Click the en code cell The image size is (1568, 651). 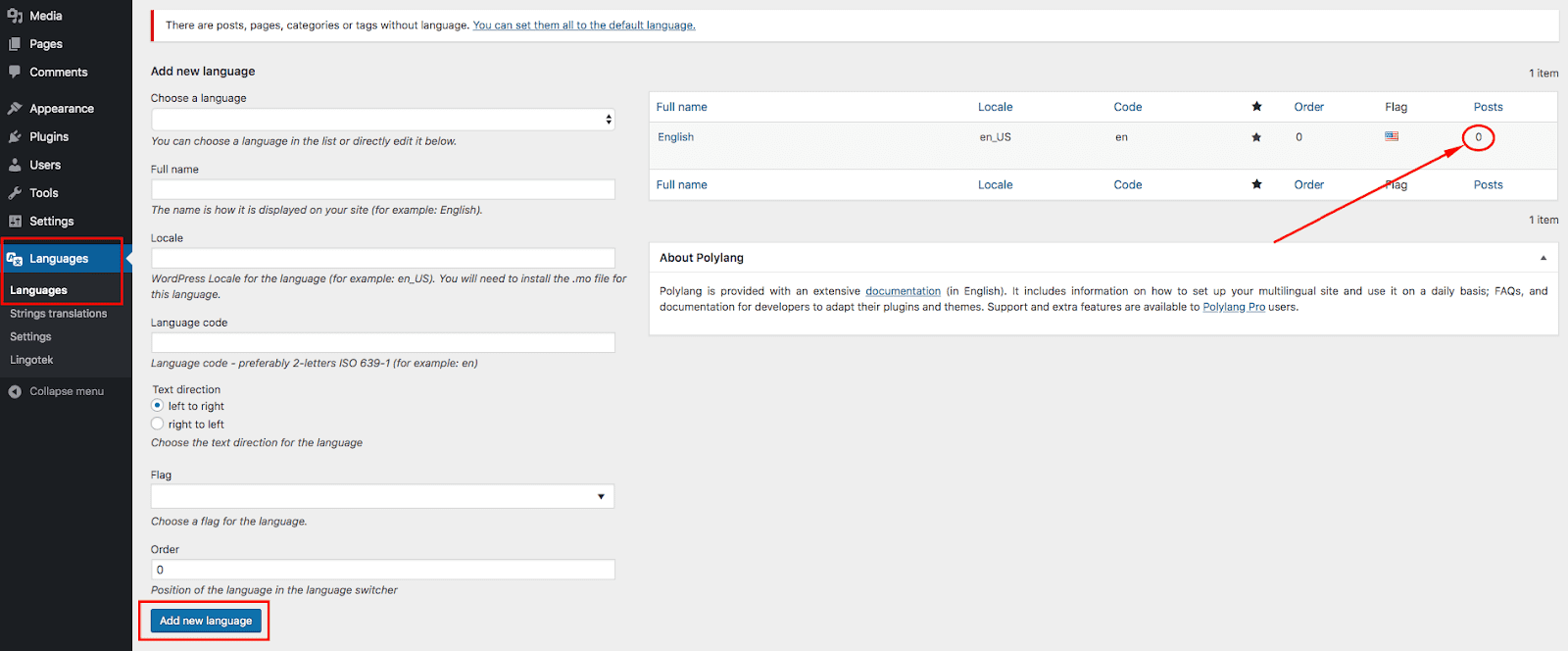[1121, 137]
